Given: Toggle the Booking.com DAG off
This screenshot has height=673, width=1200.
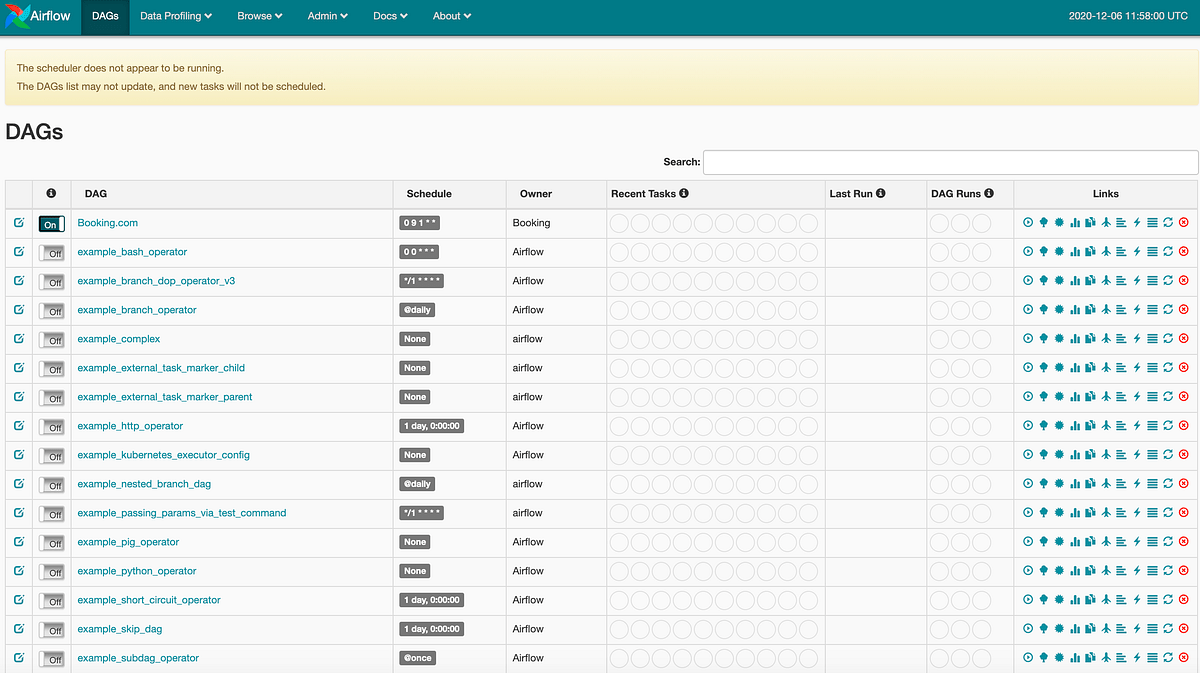Looking at the screenshot, I should (x=51, y=223).
